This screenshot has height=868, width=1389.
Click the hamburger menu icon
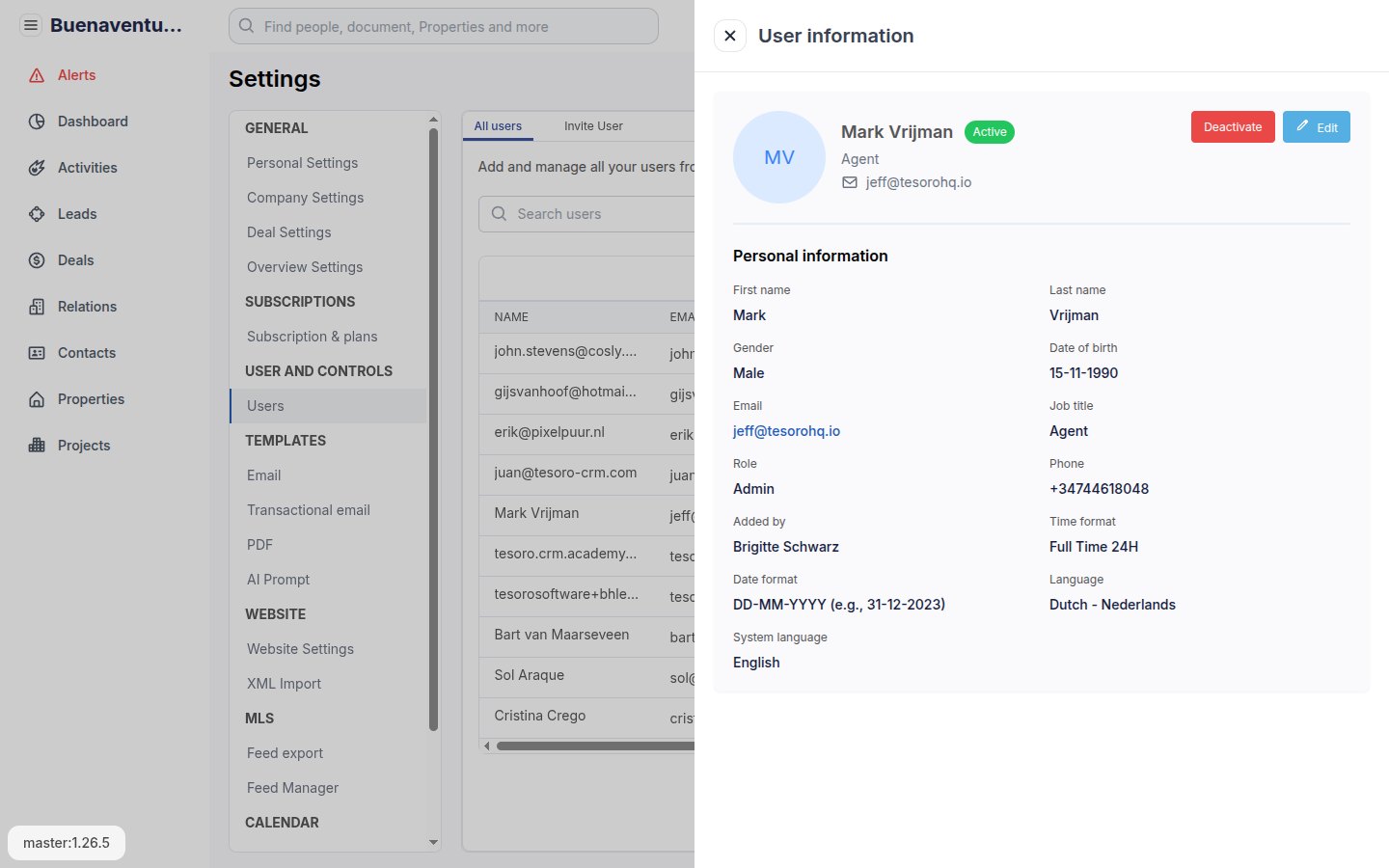(x=31, y=25)
